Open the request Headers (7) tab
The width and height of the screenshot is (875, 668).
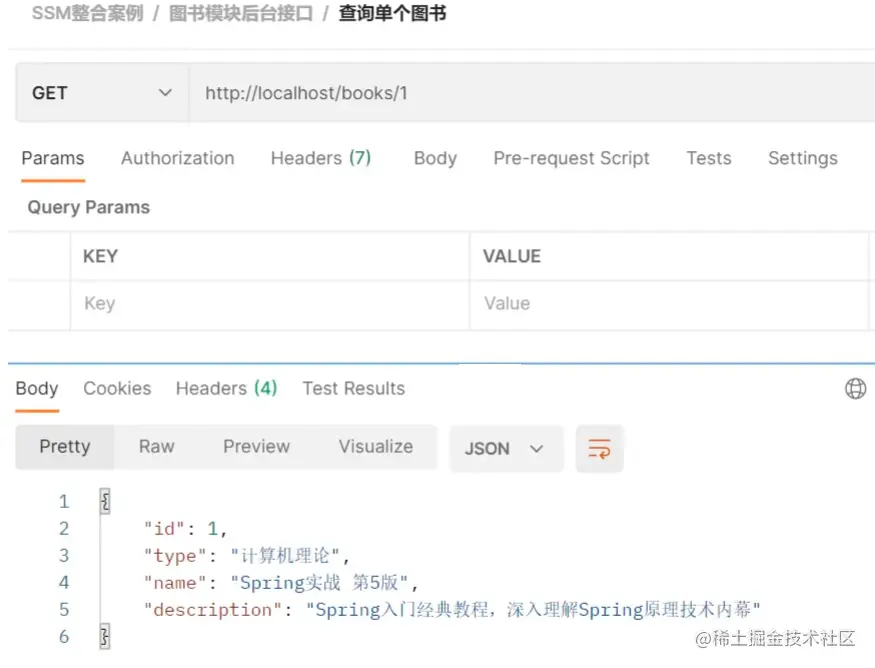point(320,158)
